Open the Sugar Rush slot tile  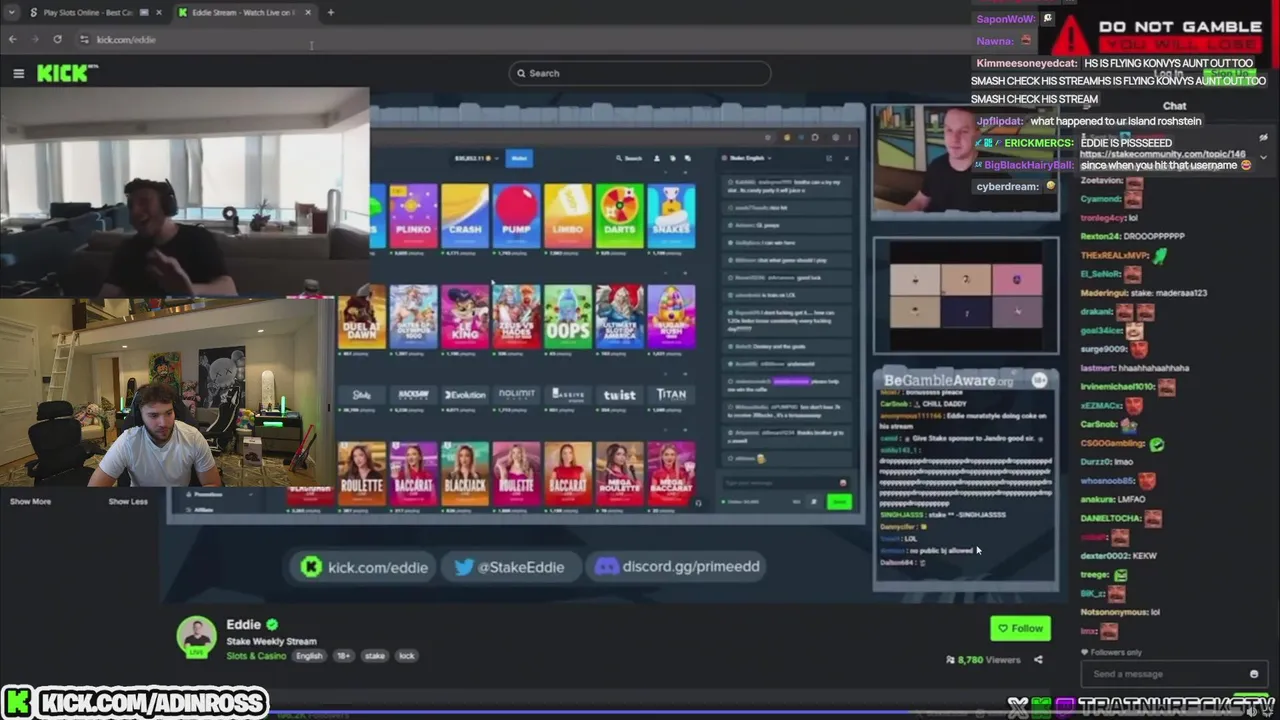pos(671,317)
